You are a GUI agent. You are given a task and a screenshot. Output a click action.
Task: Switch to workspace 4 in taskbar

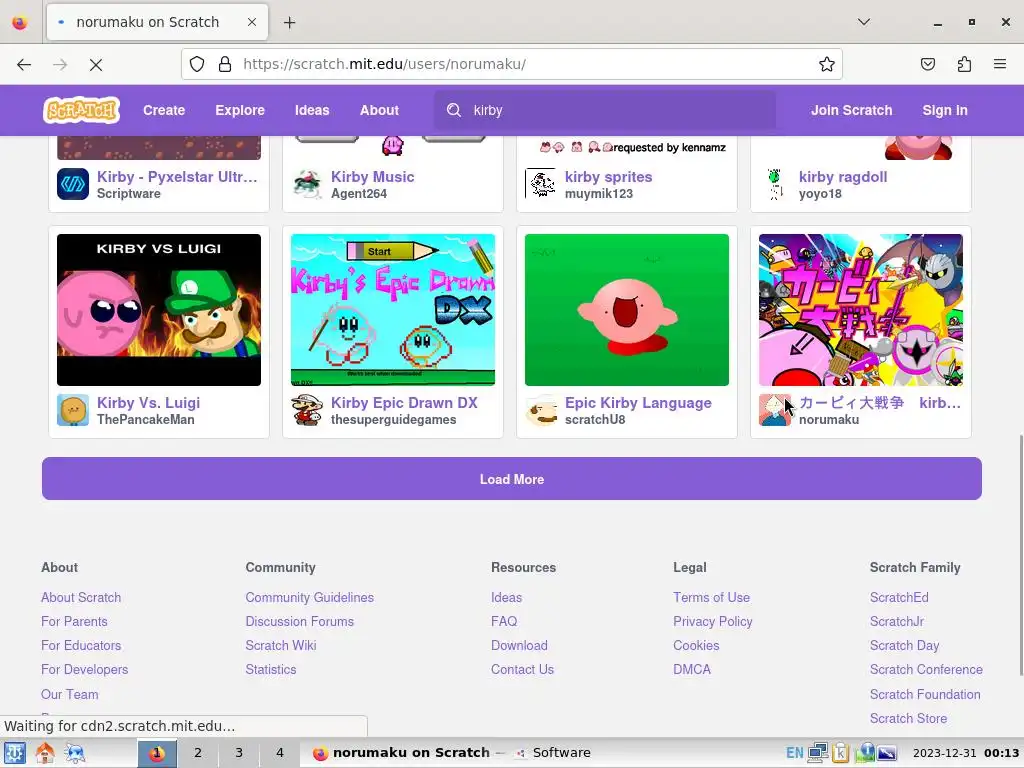(280, 752)
